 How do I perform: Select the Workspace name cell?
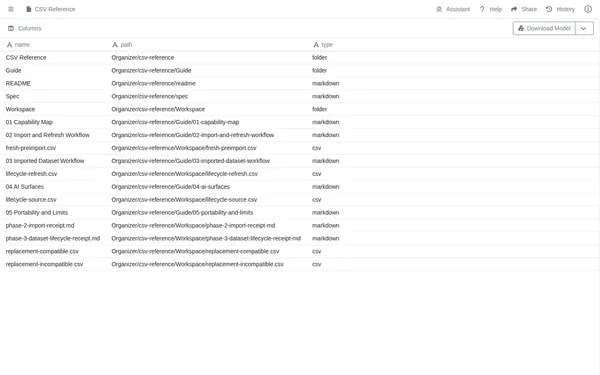[x=20, y=109]
